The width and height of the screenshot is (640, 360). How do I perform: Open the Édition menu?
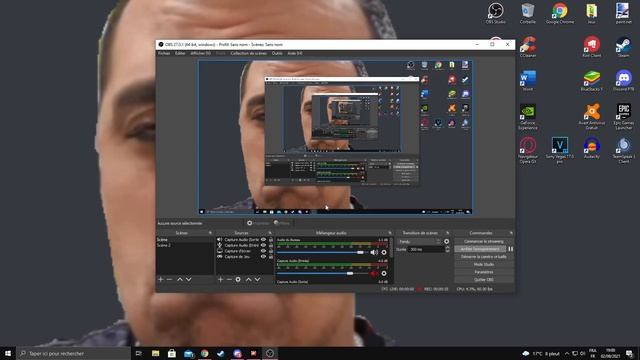[x=180, y=53]
